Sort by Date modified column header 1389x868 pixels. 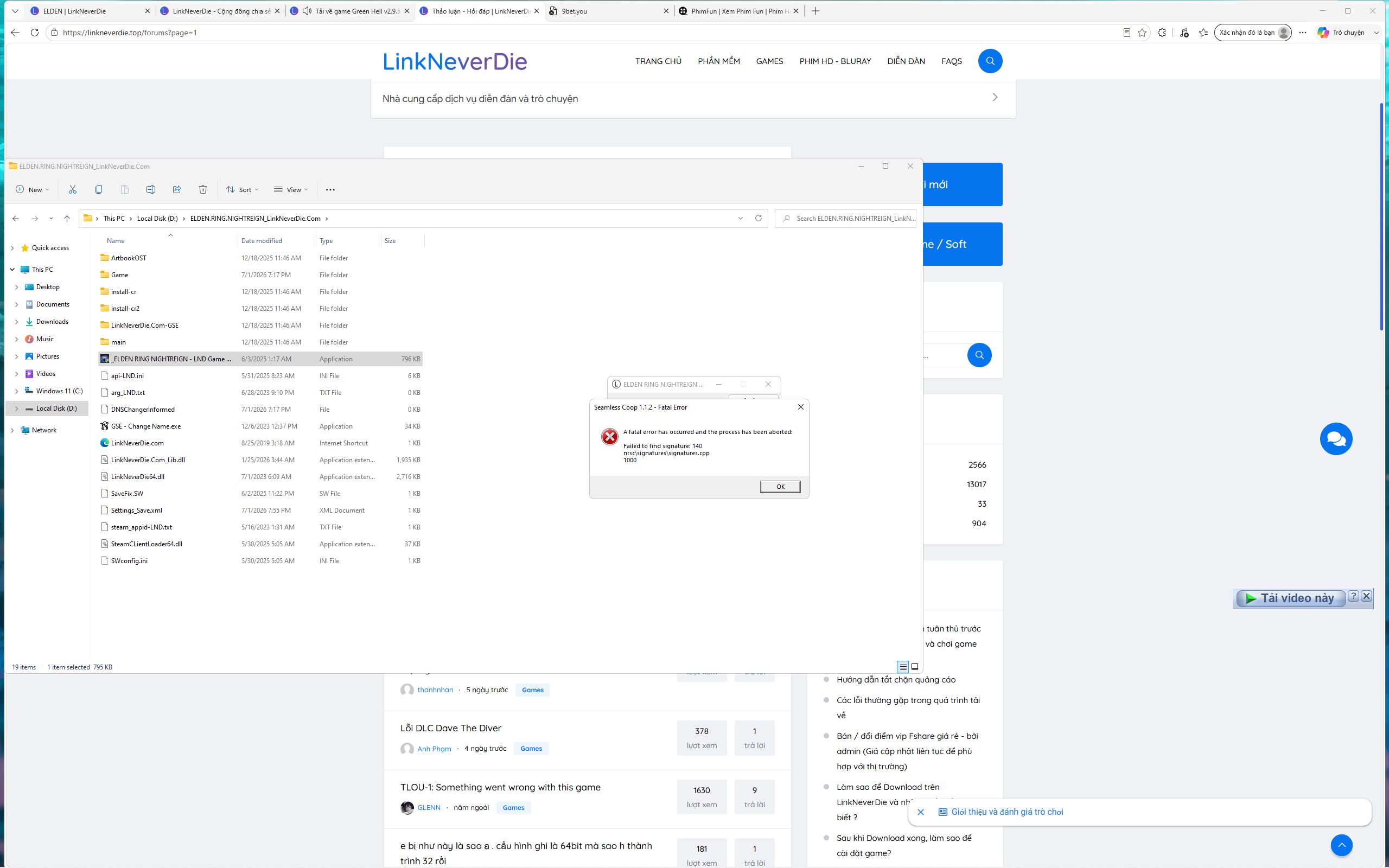click(x=276, y=240)
